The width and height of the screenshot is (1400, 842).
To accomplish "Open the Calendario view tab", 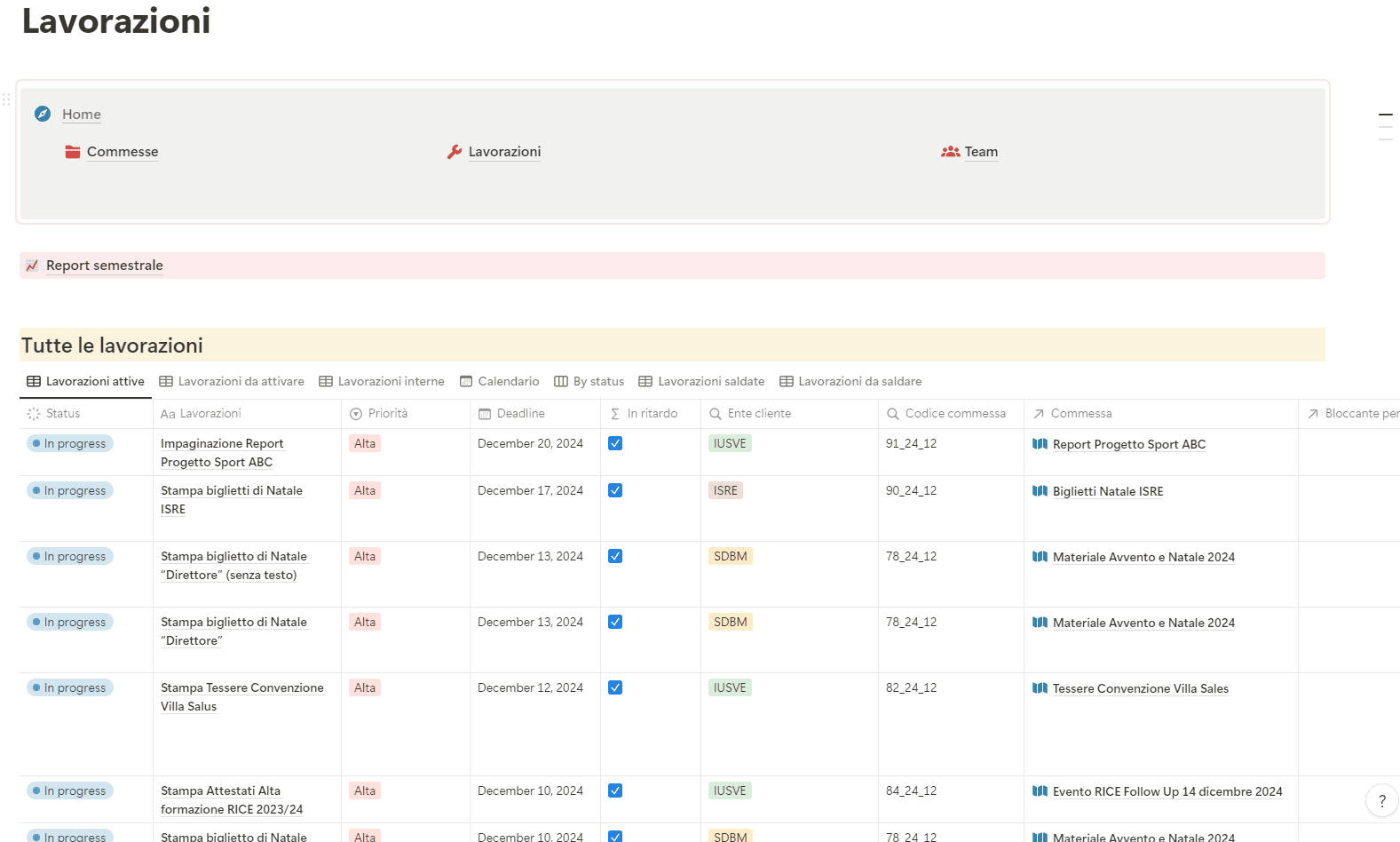I will click(x=500, y=381).
